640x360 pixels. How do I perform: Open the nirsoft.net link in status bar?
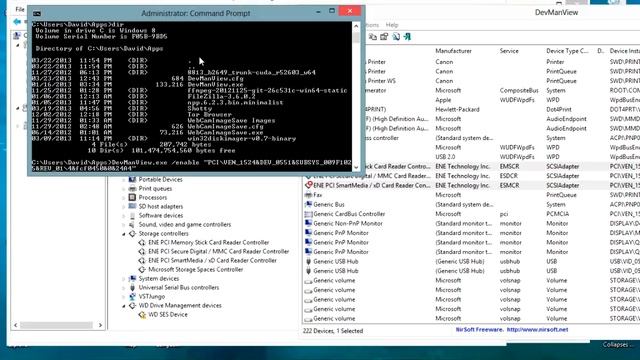[x=537, y=329]
